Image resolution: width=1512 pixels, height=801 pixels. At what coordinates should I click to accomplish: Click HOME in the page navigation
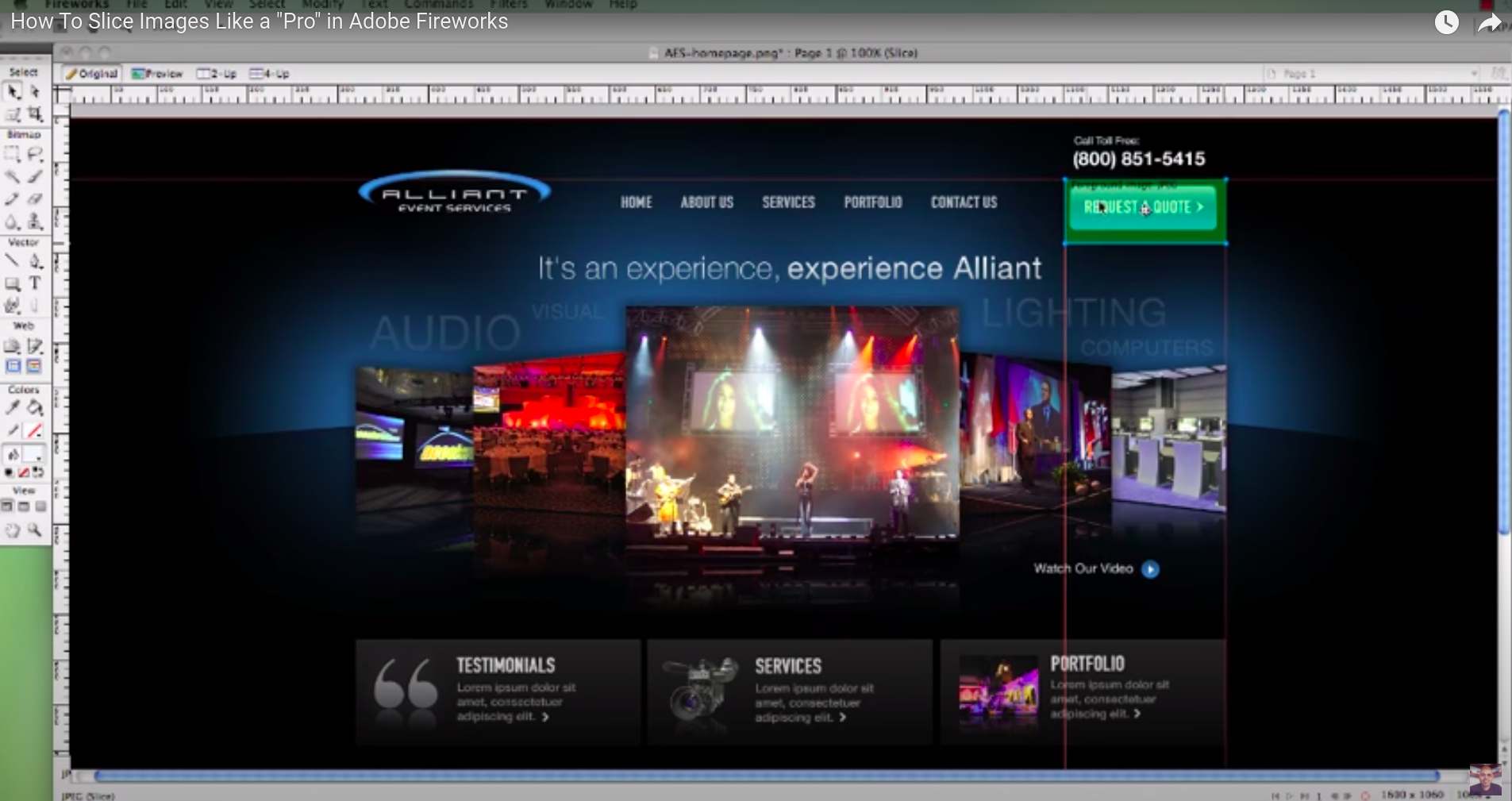[x=637, y=202]
